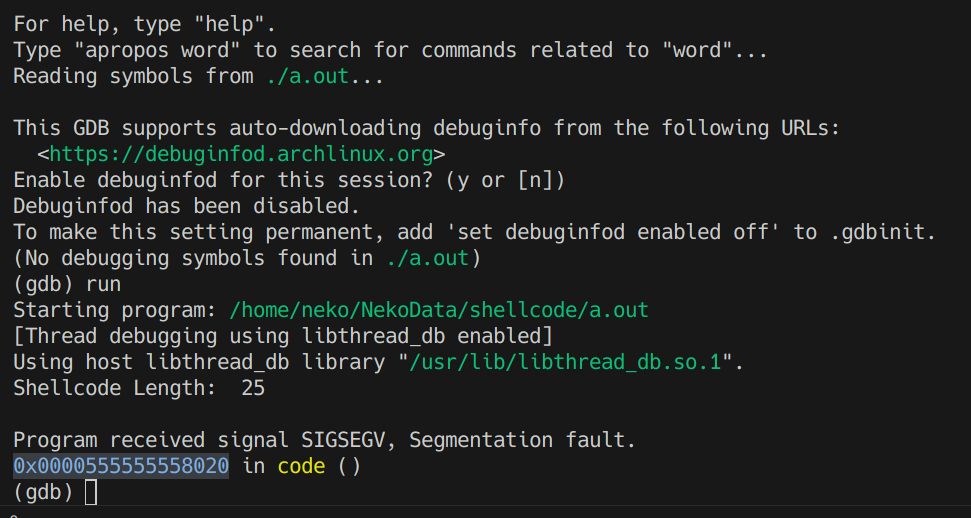Click the /usr/lib/libthread_db.so.1 library path
This screenshot has width=971, height=518.
(x=566, y=362)
